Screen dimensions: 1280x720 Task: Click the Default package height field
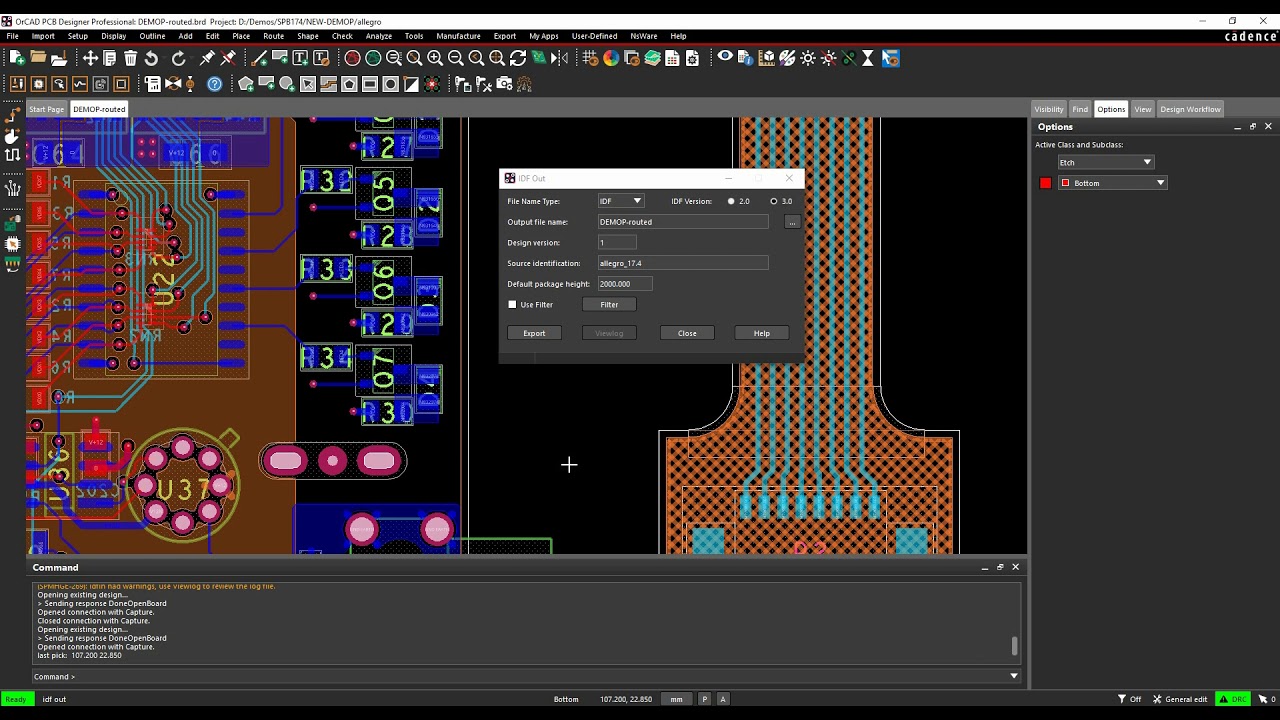click(x=624, y=284)
